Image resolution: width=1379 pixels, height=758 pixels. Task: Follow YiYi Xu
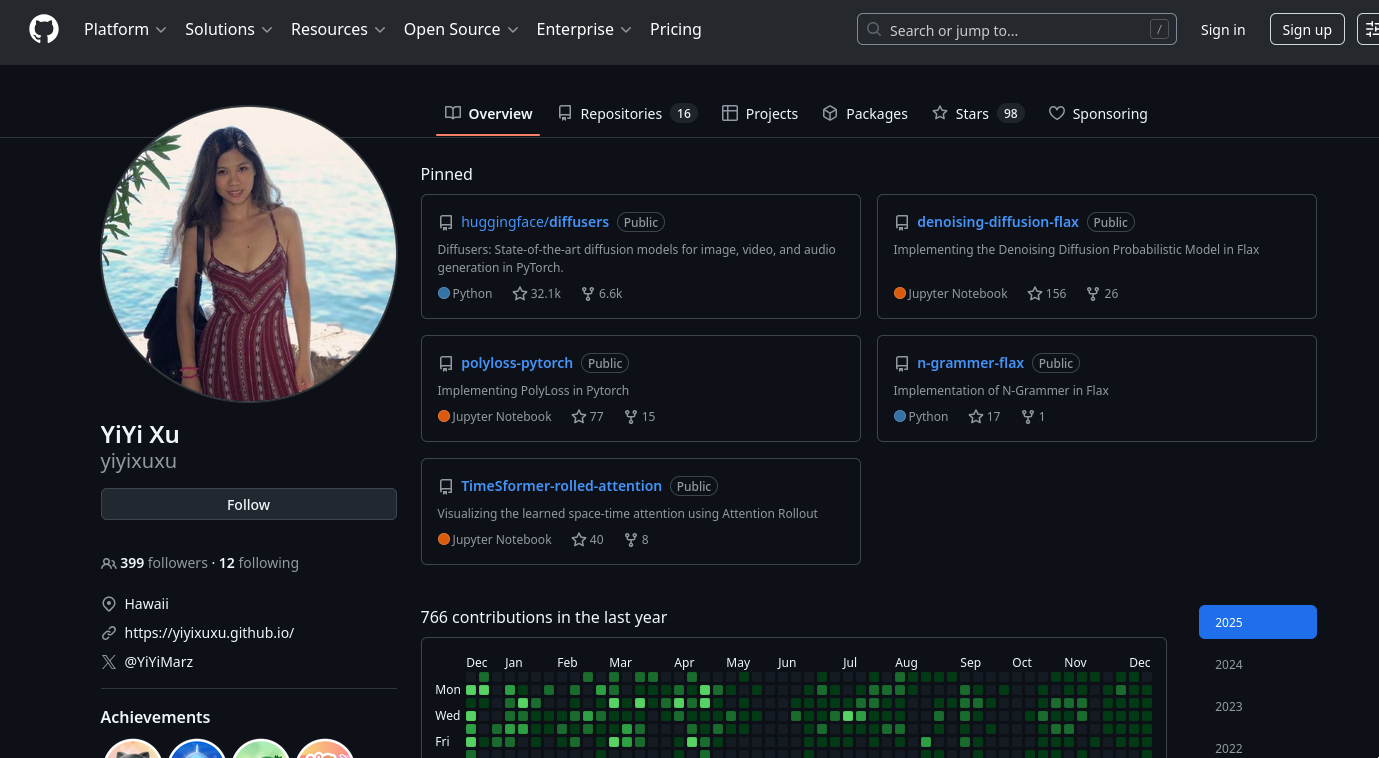click(249, 504)
